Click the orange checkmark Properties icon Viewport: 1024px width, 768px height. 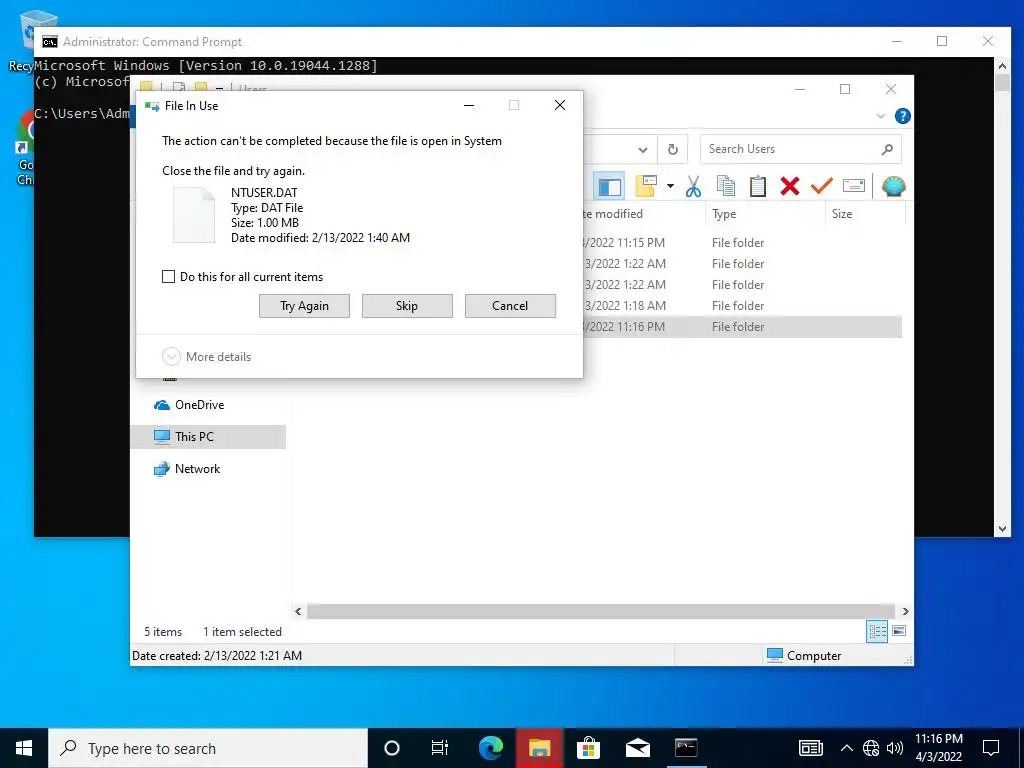tap(822, 187)
